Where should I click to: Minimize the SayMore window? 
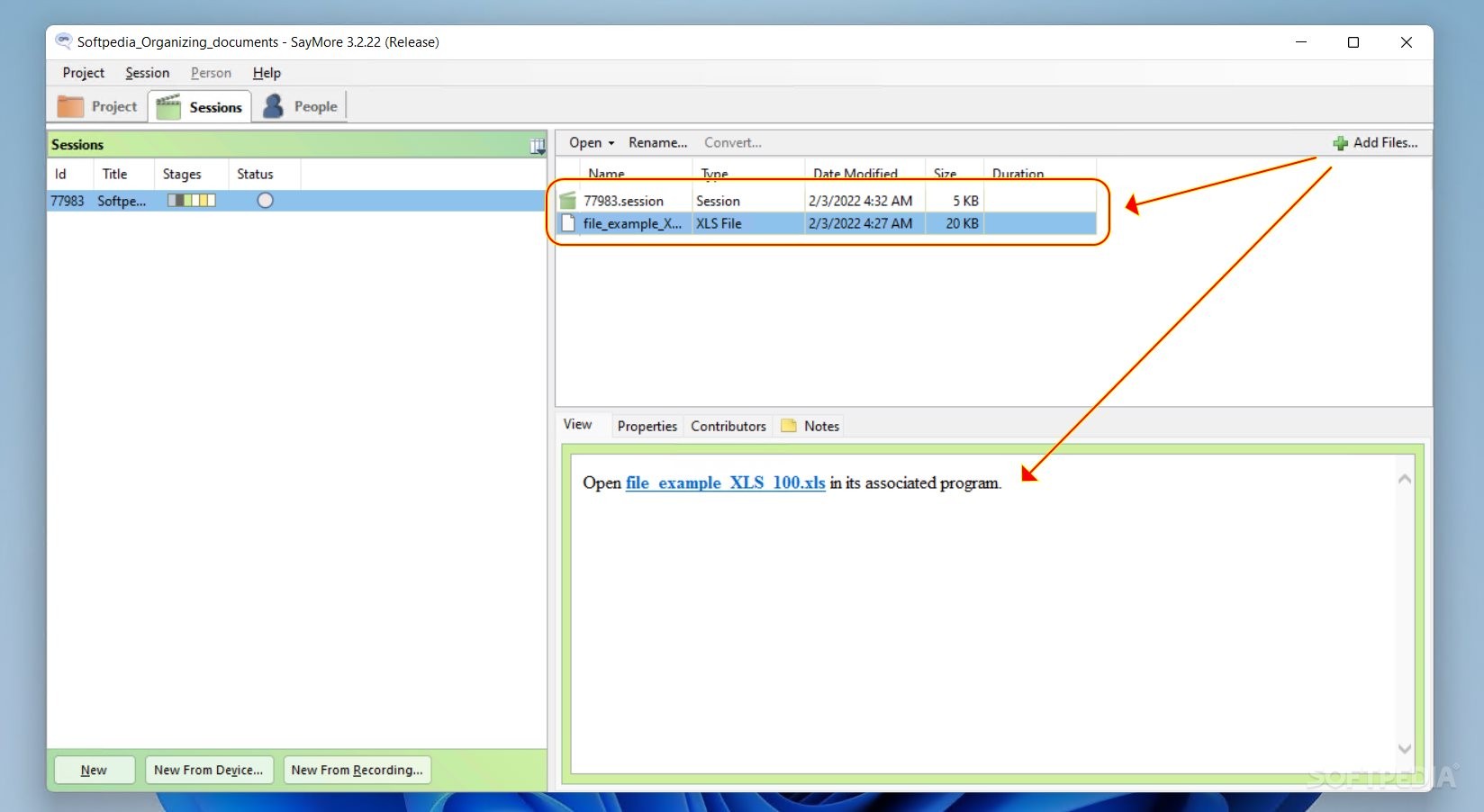(1301, 42)
